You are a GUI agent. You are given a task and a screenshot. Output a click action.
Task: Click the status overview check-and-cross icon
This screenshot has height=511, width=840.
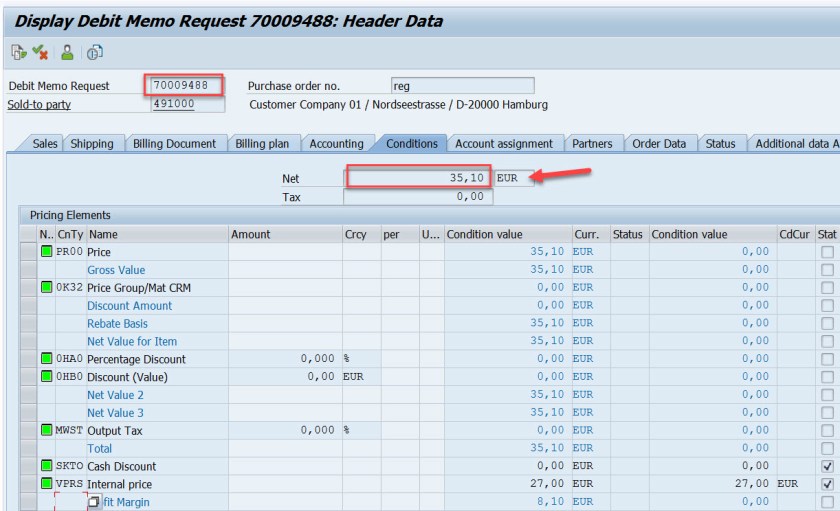(x=40, y=52)
